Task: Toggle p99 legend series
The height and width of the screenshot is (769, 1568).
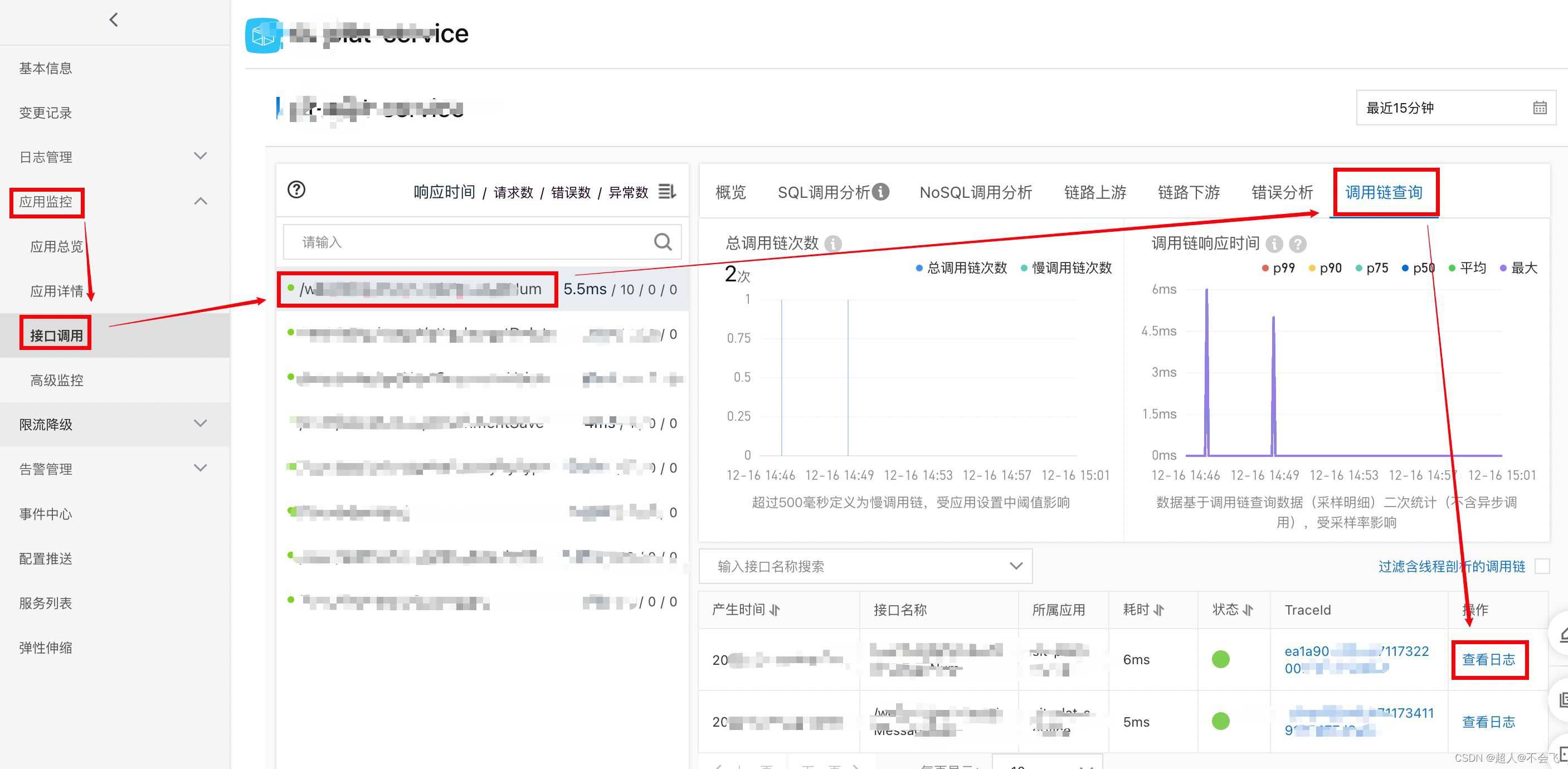Action: click(1278, 268)
